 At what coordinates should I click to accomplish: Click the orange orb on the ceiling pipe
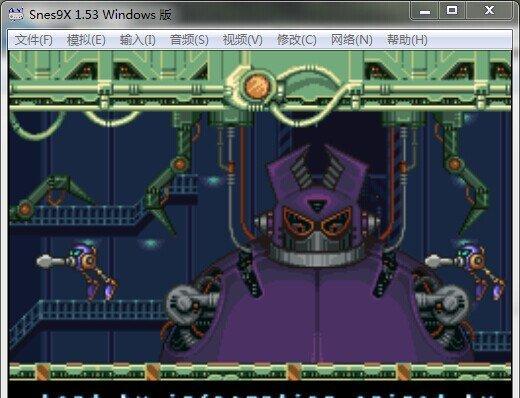click(257, 87)
